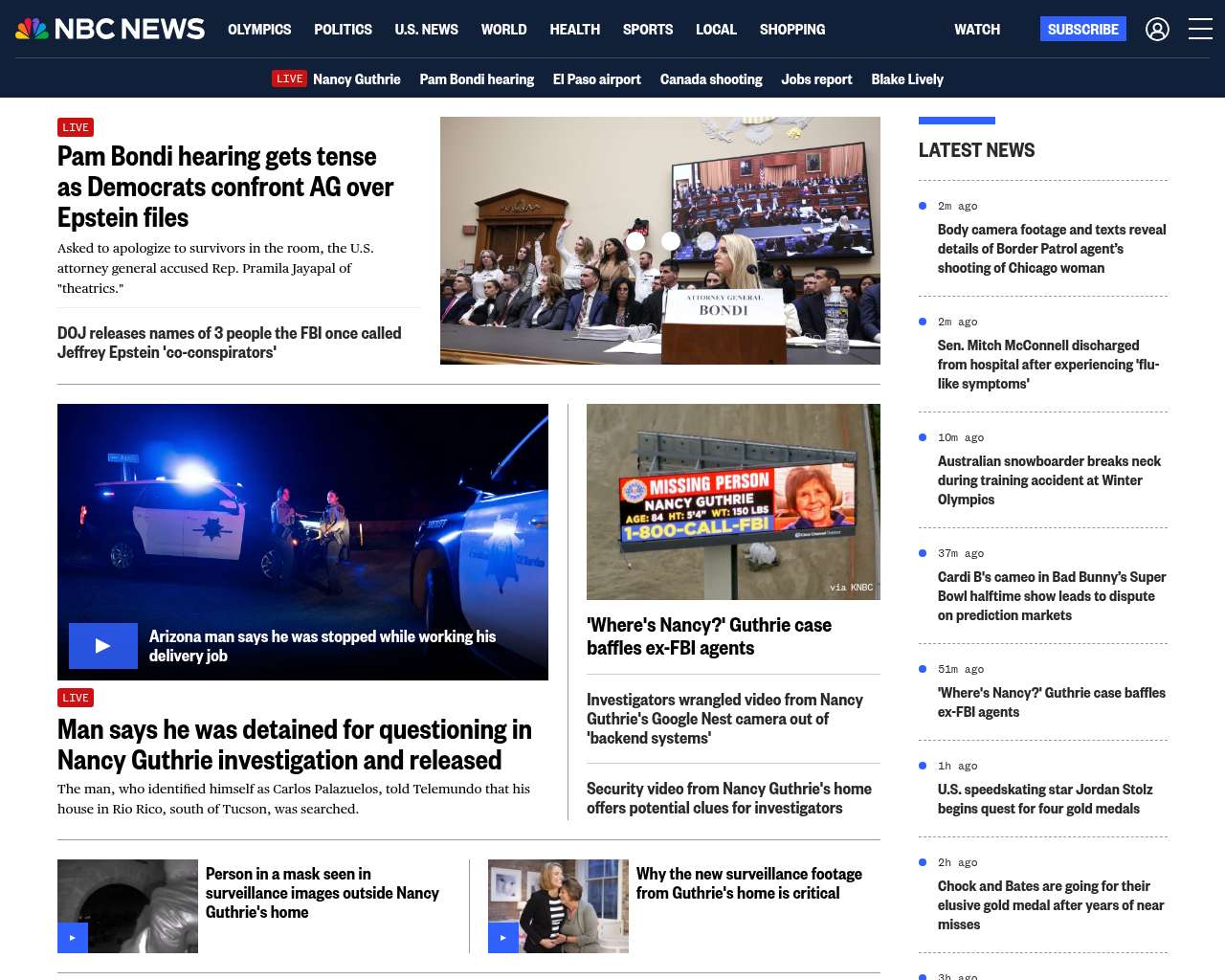Open the Olympics menu section
Screen dimensions: 1225x980
click(x=259, y=30)
